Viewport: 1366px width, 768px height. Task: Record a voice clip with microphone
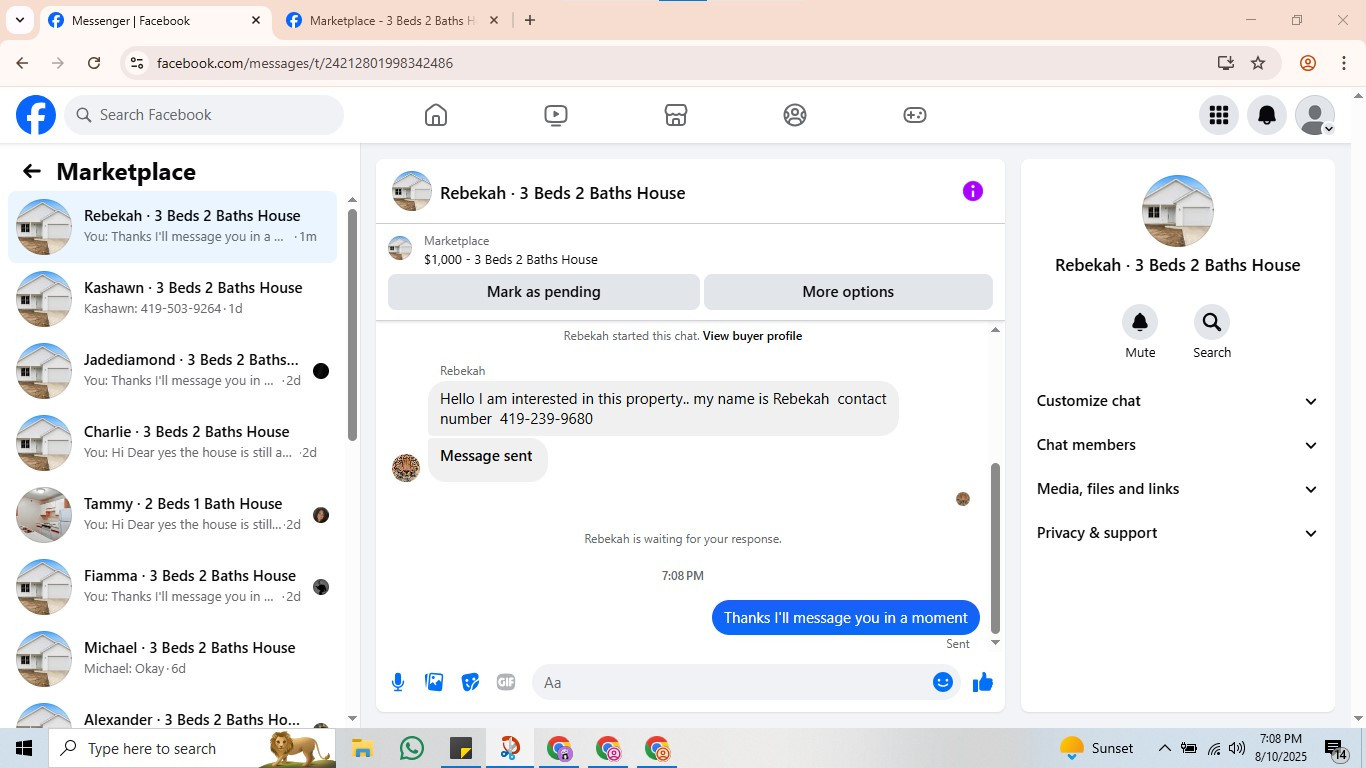[398, 682]
